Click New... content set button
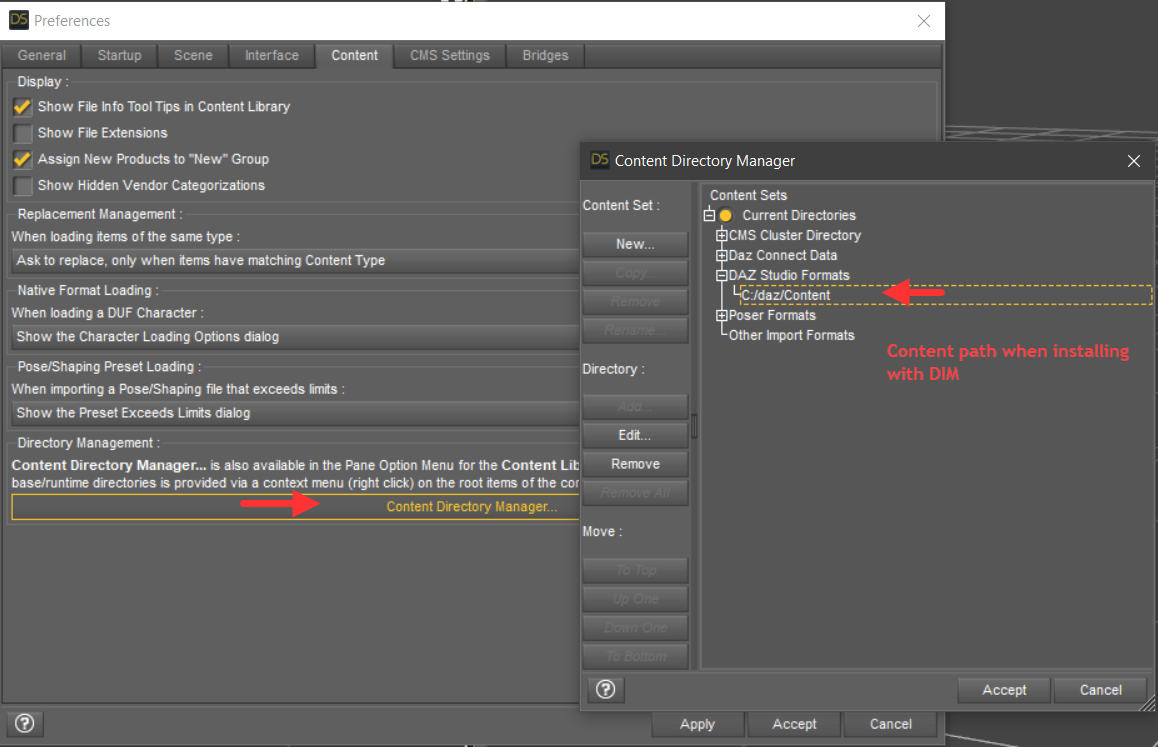The width and height of the screenshot is (1158, 747). click(x=635, y=244)
